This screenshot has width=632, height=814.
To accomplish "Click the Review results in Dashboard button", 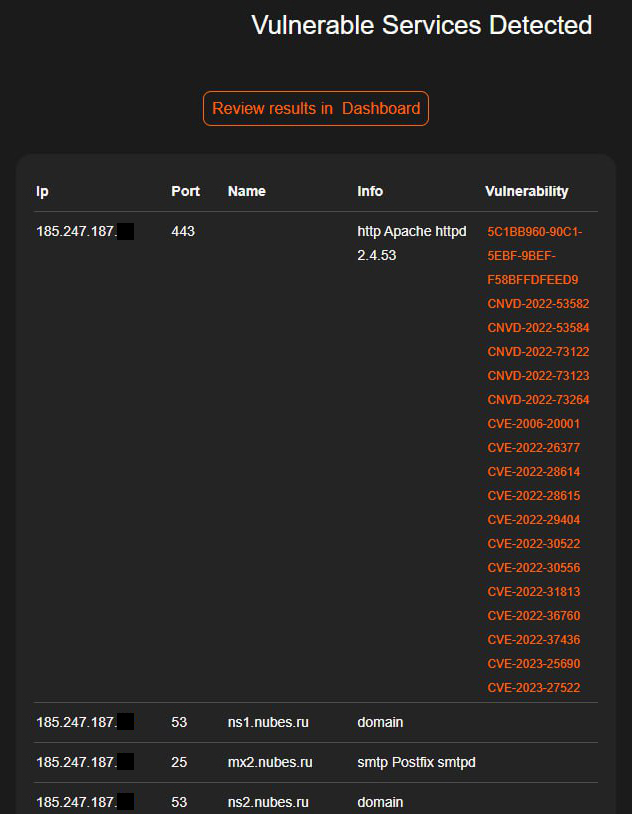I will click(x=316, y=108).
